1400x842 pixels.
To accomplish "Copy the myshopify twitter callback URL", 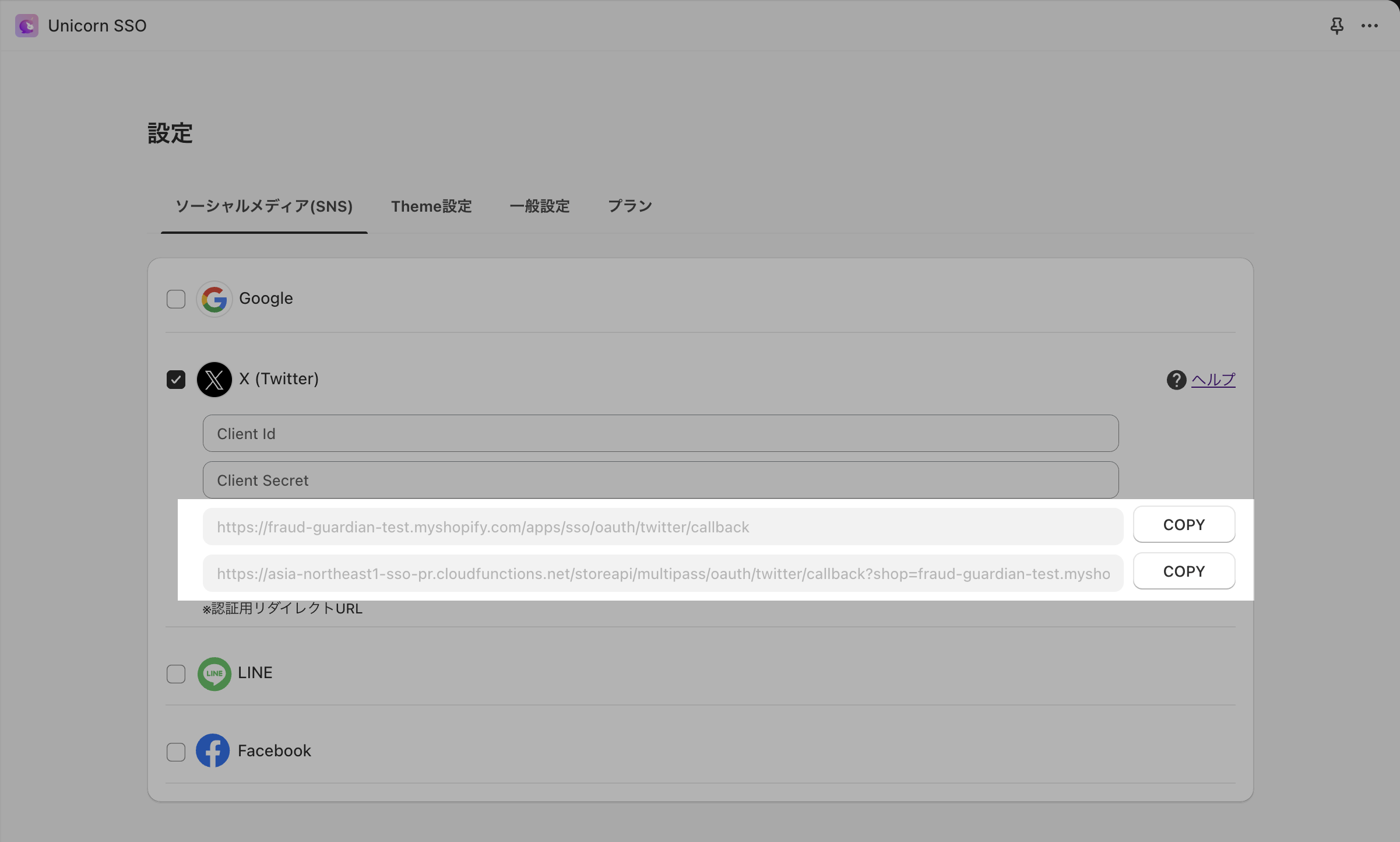I will click(1183, 524).
